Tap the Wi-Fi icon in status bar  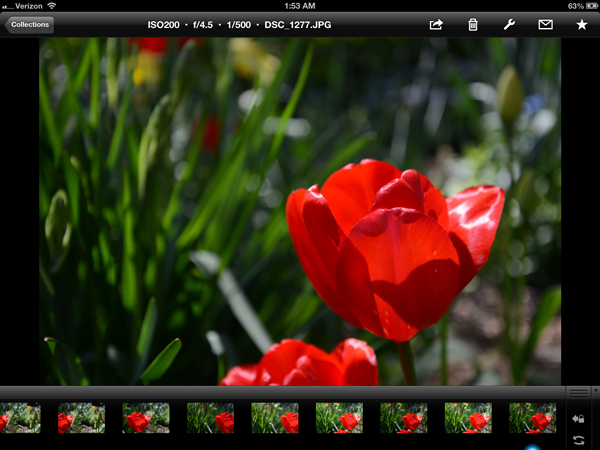[51, 6]
